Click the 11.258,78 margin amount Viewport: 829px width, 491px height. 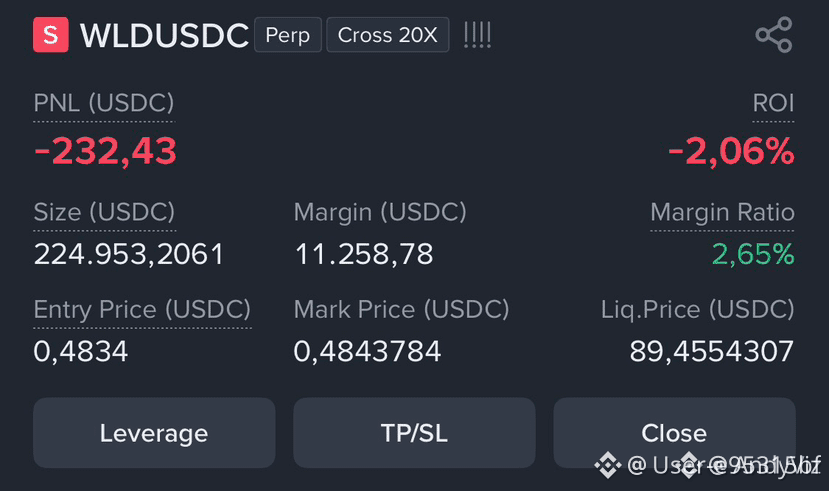(364, 254)
